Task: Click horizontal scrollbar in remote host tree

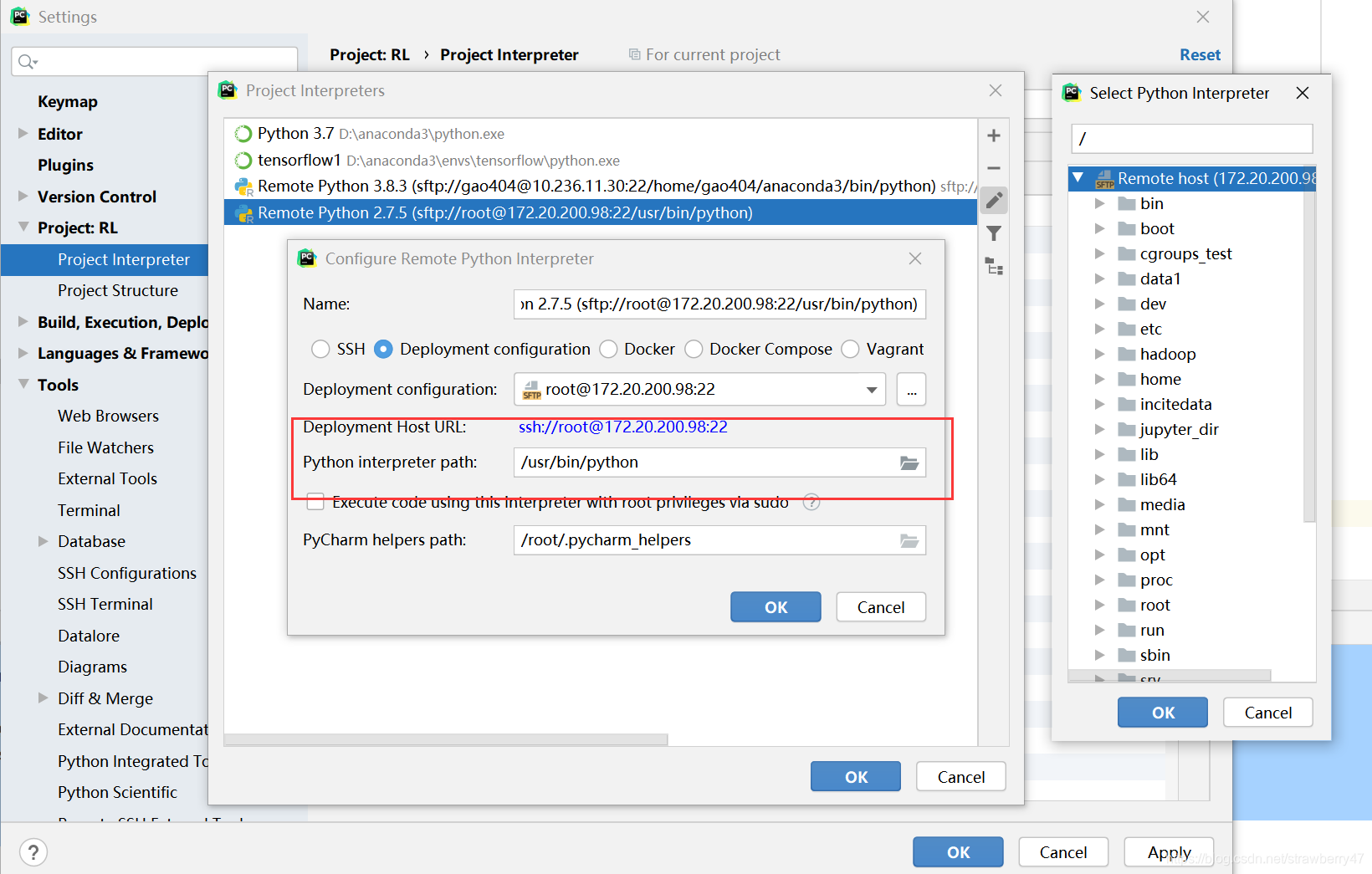Action: click(x=1170, y=675)
